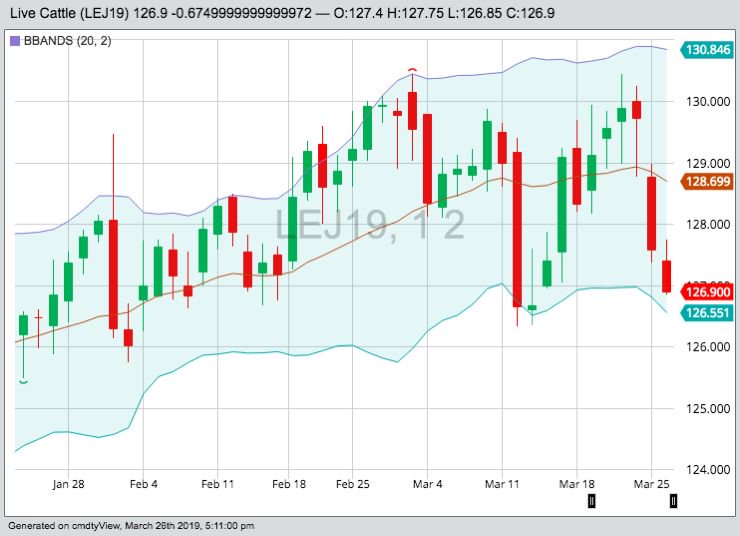Click the orange middle band tag 128.699
740x536 pixels.
point(706,181)
